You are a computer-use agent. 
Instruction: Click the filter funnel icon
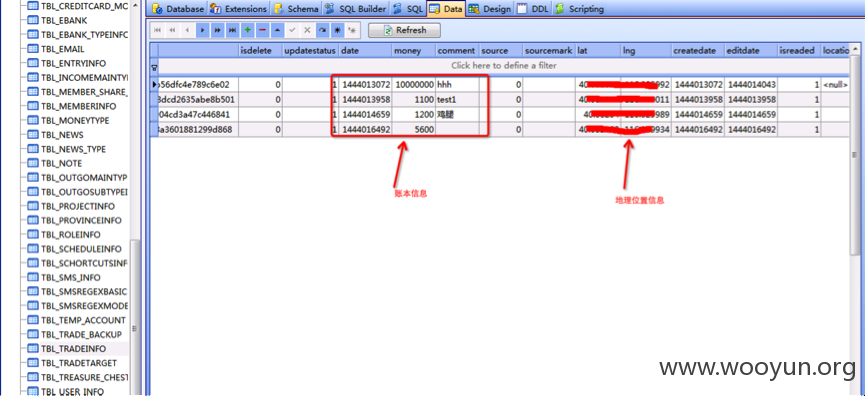point(154,67)
